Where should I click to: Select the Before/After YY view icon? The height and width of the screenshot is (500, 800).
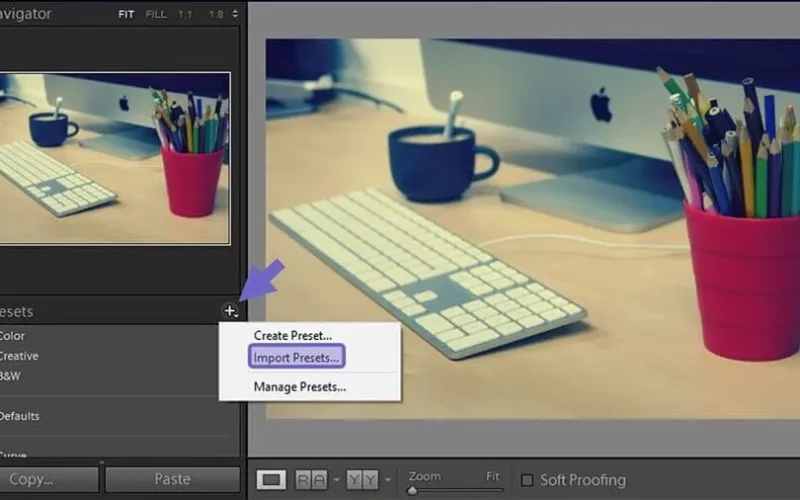coord(362,480)
